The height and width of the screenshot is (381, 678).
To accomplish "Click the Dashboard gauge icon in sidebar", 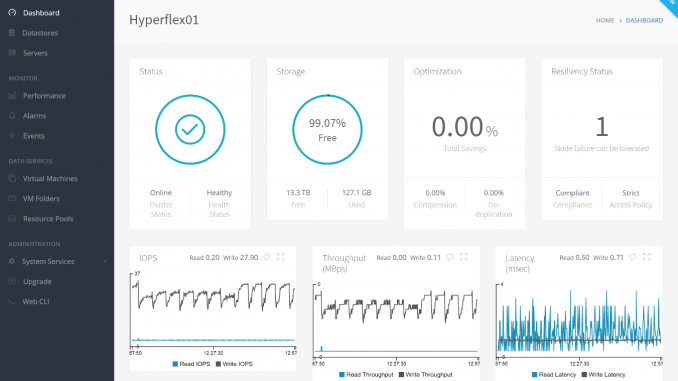I will coord(12,13).
